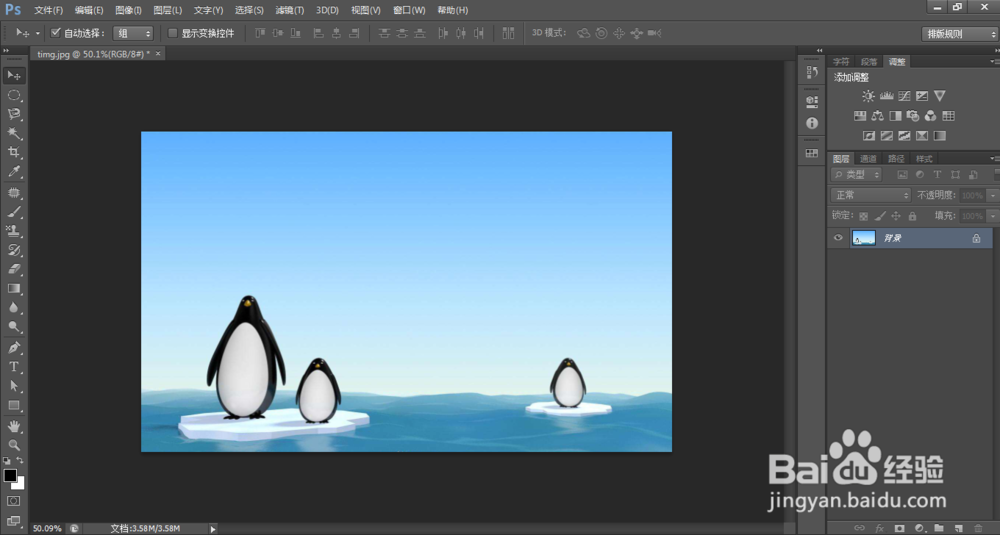Select the Zoom tool

point(13,445)
